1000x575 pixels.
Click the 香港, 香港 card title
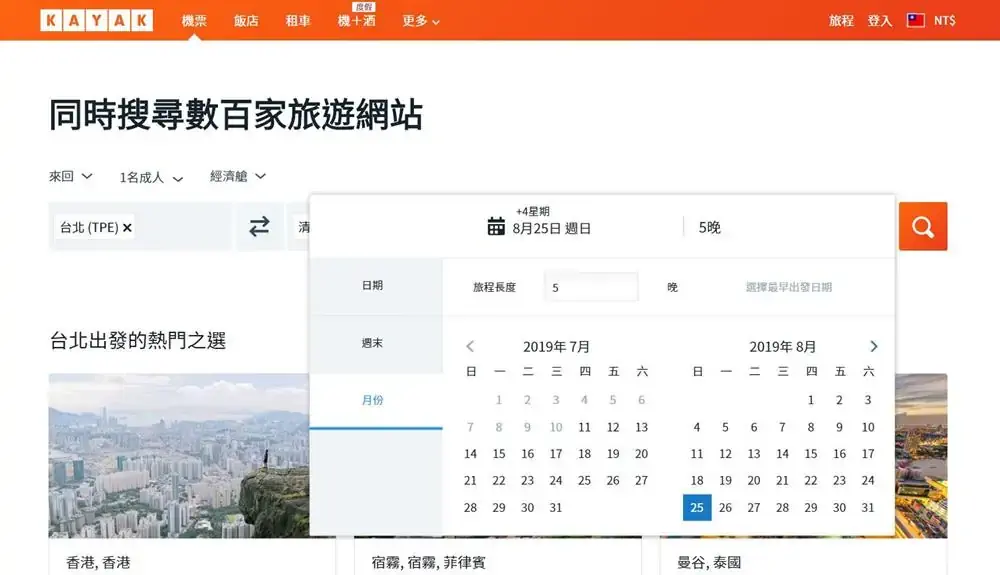pyautogui.click(x=98, y=562)
